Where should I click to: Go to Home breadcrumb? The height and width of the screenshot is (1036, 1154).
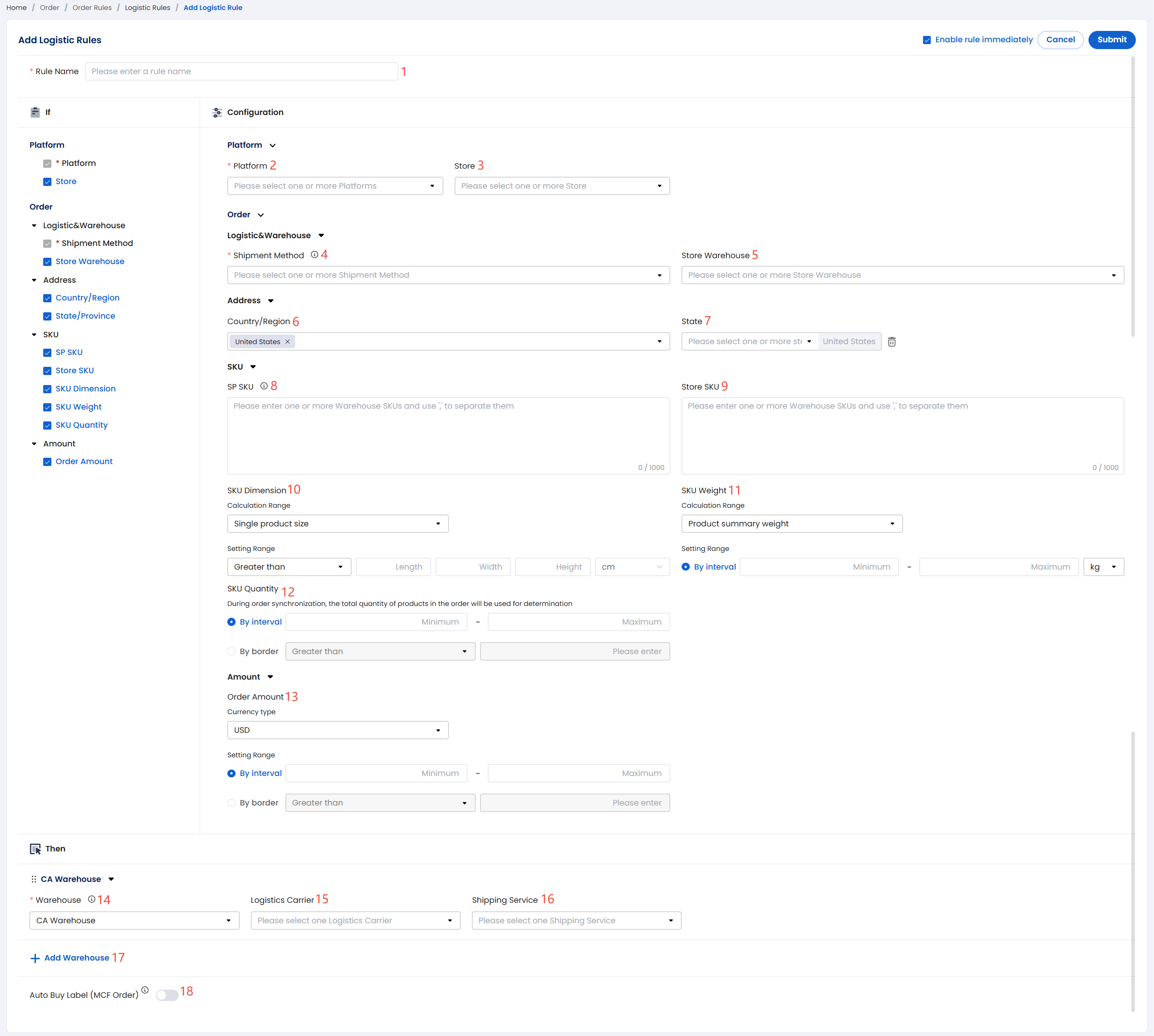(x=16, y=7)
